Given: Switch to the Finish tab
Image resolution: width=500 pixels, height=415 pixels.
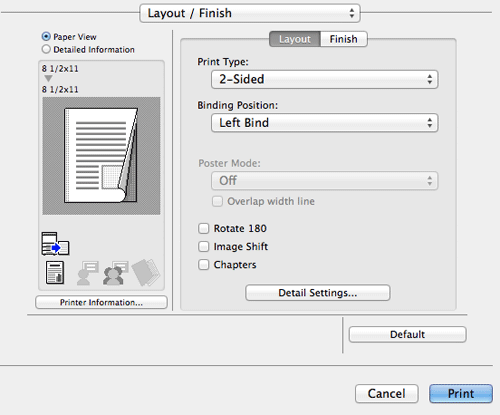Looking at the screenshot, I should tap(344, 39).
